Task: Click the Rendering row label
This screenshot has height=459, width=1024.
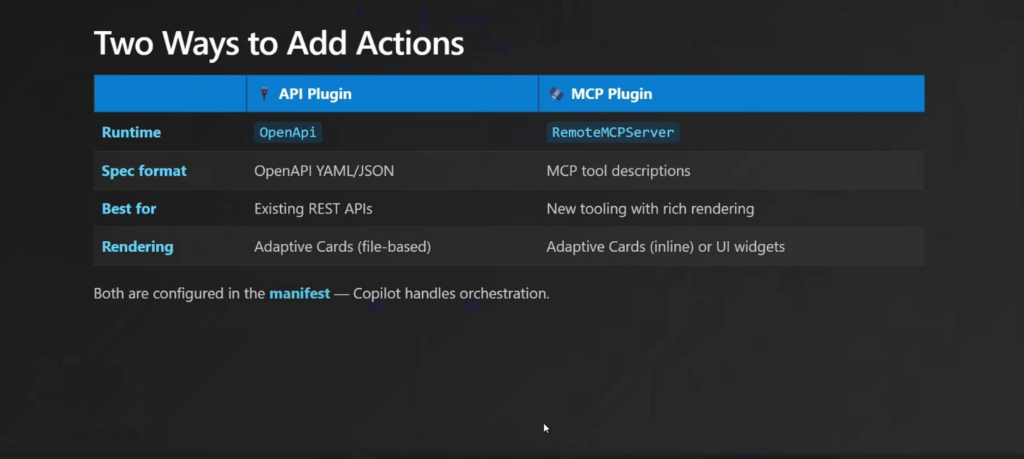Action: (137, 247)
